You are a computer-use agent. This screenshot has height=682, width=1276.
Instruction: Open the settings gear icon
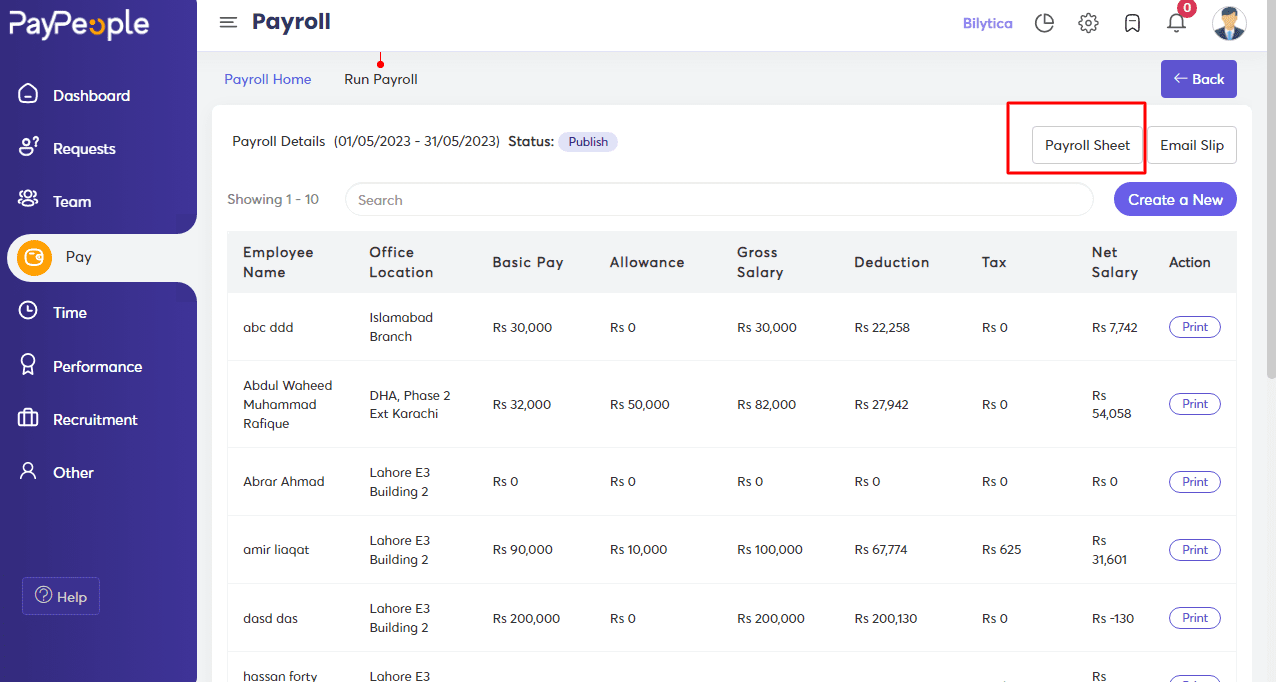point(1088,23)
